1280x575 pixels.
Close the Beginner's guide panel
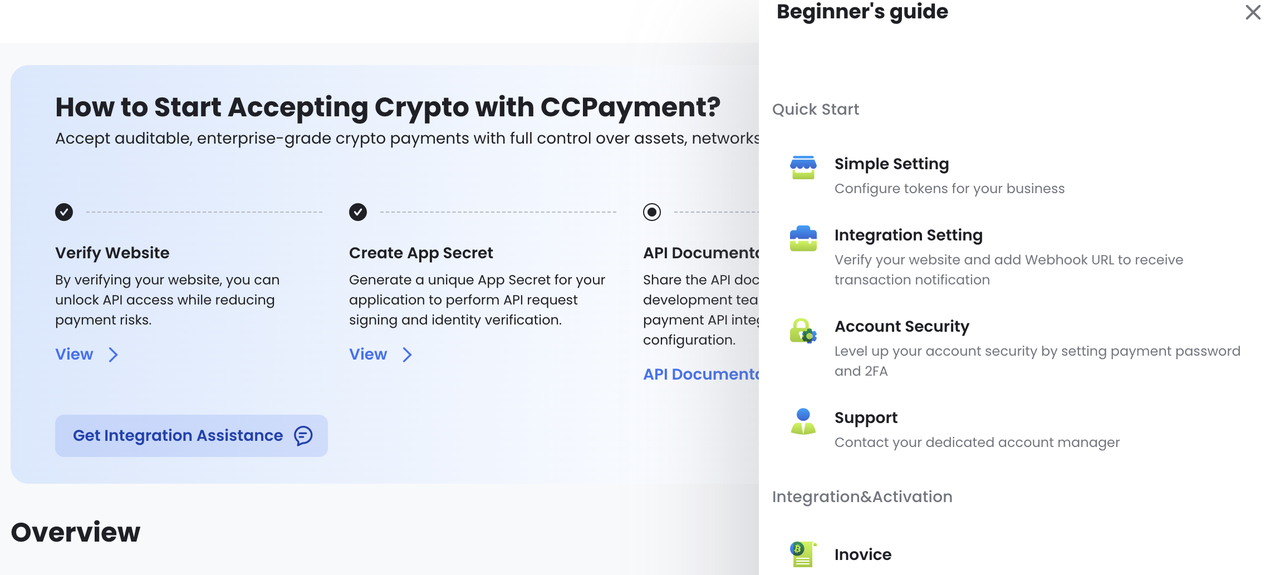pyautogui.click(x=1252, y=12)
